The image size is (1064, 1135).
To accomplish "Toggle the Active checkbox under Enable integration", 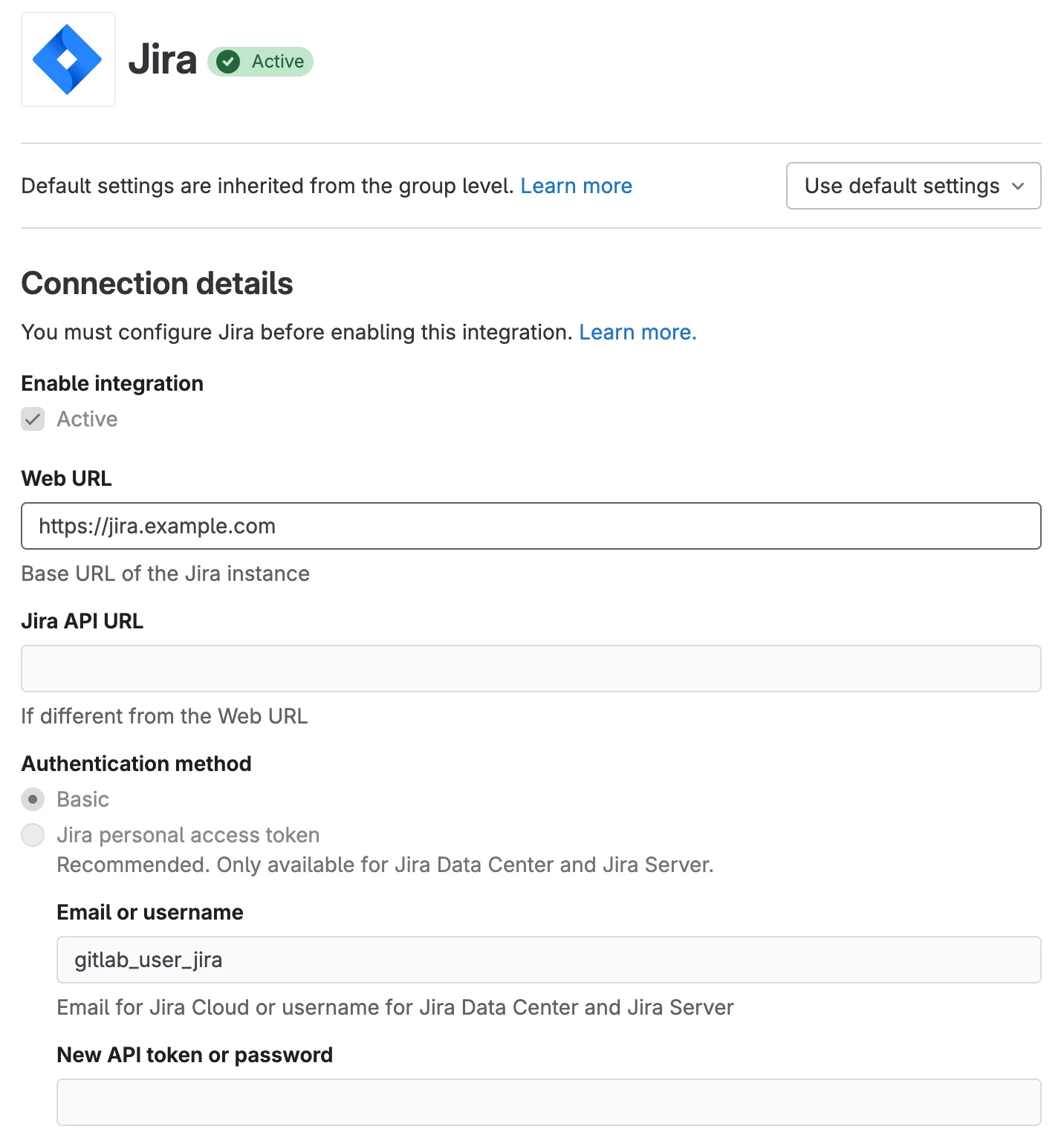I will tap(33, 420).
